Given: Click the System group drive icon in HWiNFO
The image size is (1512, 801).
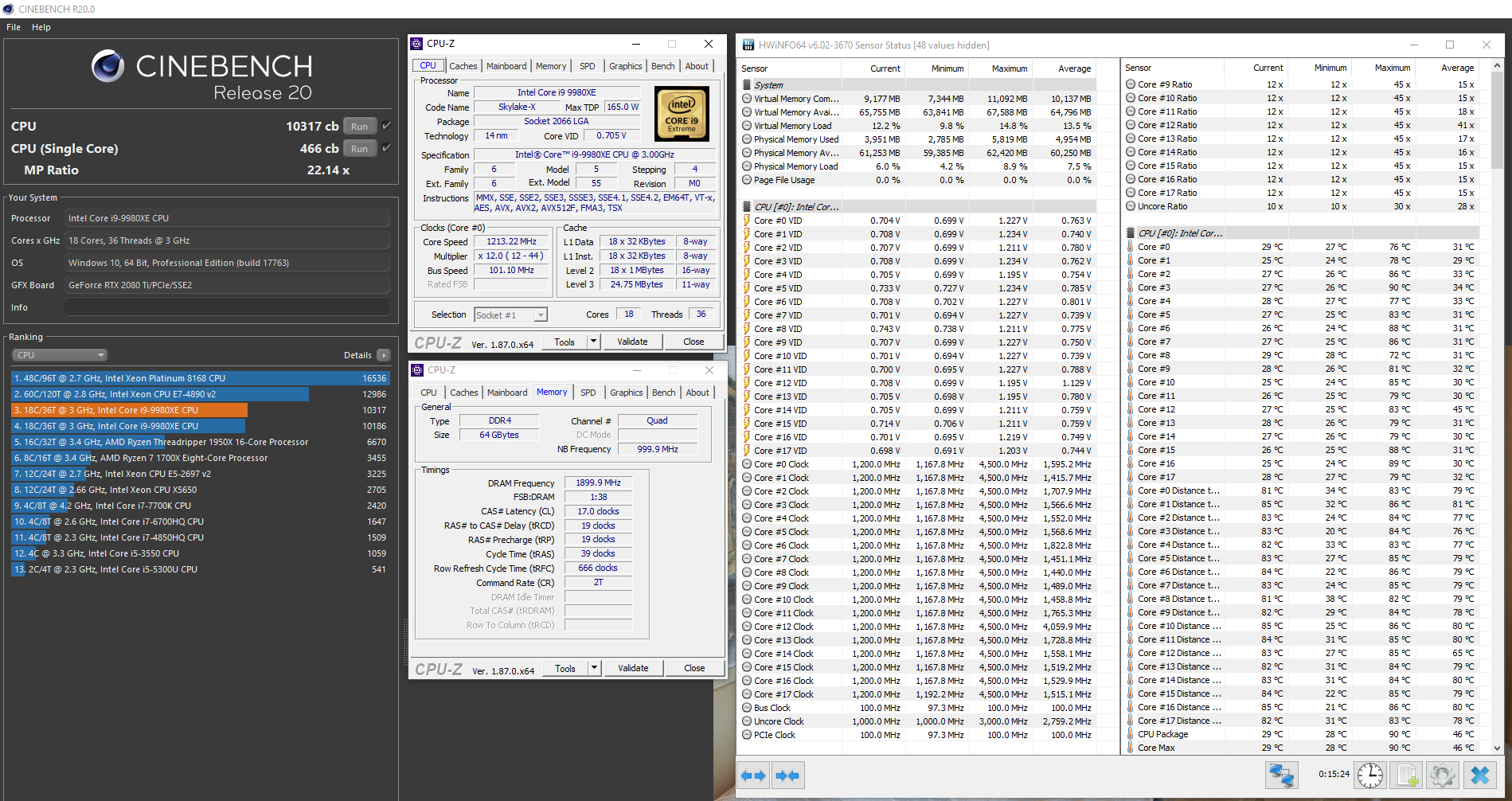Looking at the screenshot, I should point(747,84).
